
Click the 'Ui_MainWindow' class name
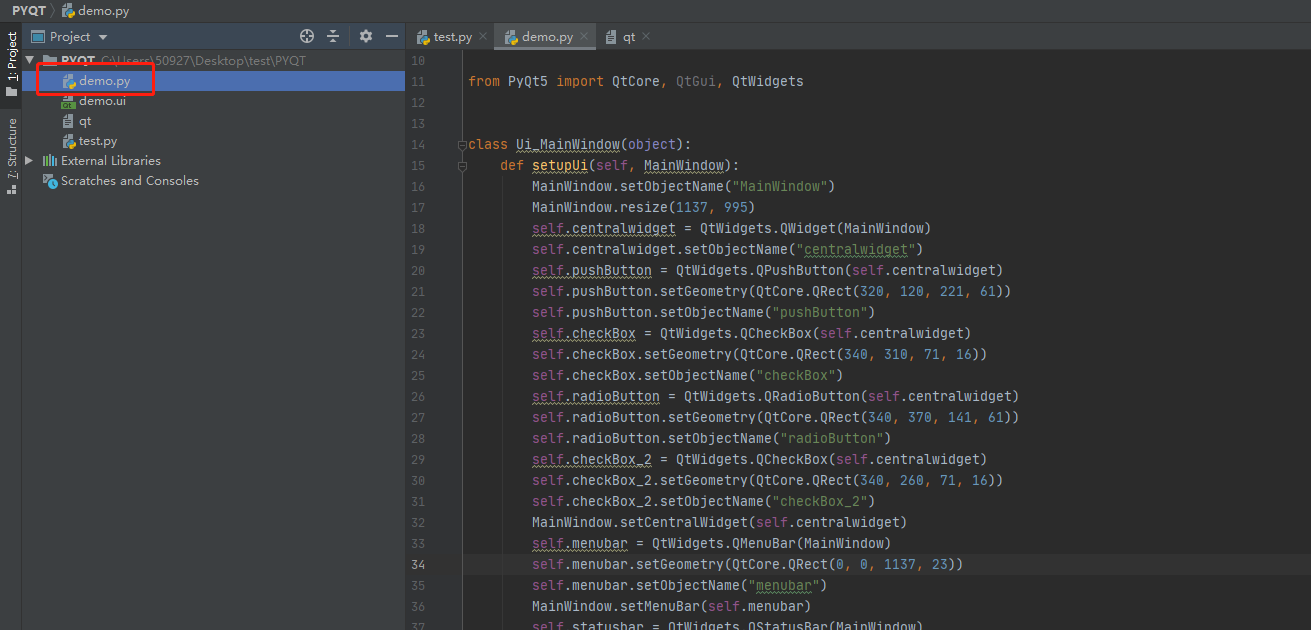pyautogui.click(x=567, y=144)
